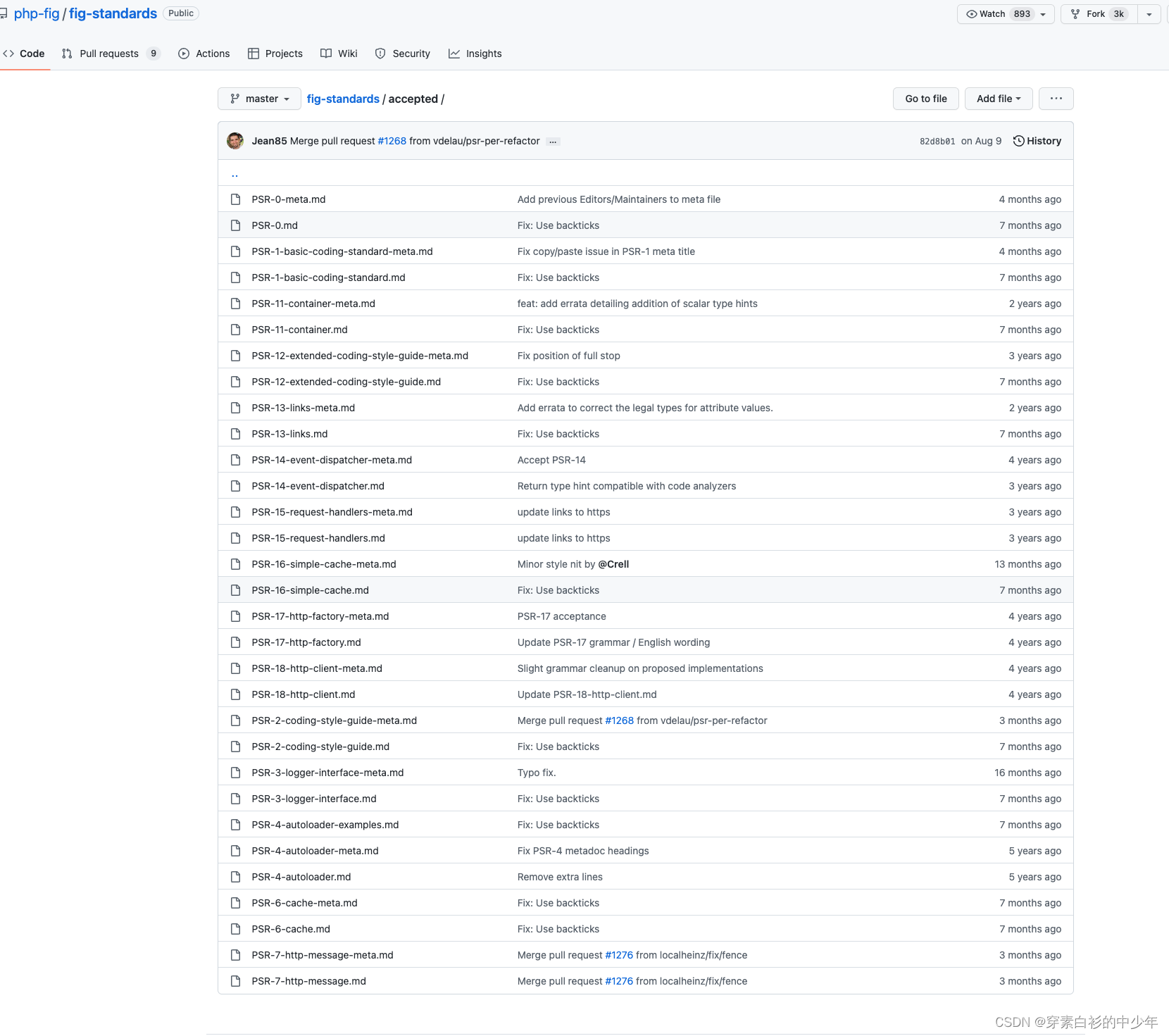Open commit hash 82d8b01

point(937,141)
